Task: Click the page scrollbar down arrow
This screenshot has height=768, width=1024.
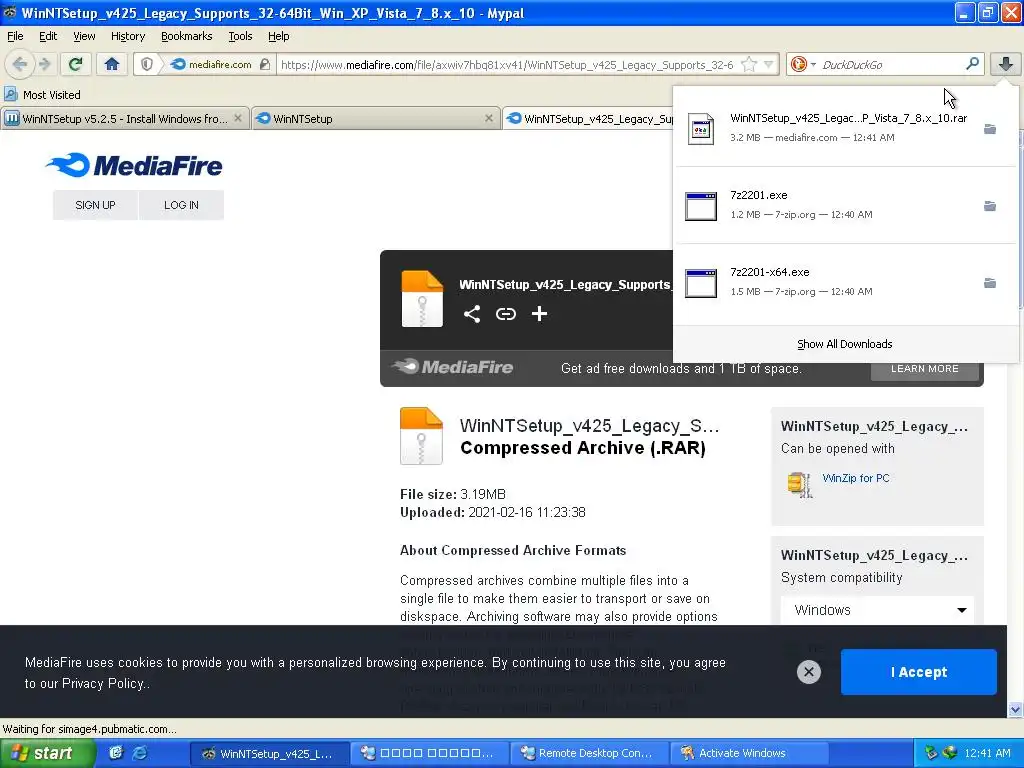Action: coord(1015,710)
